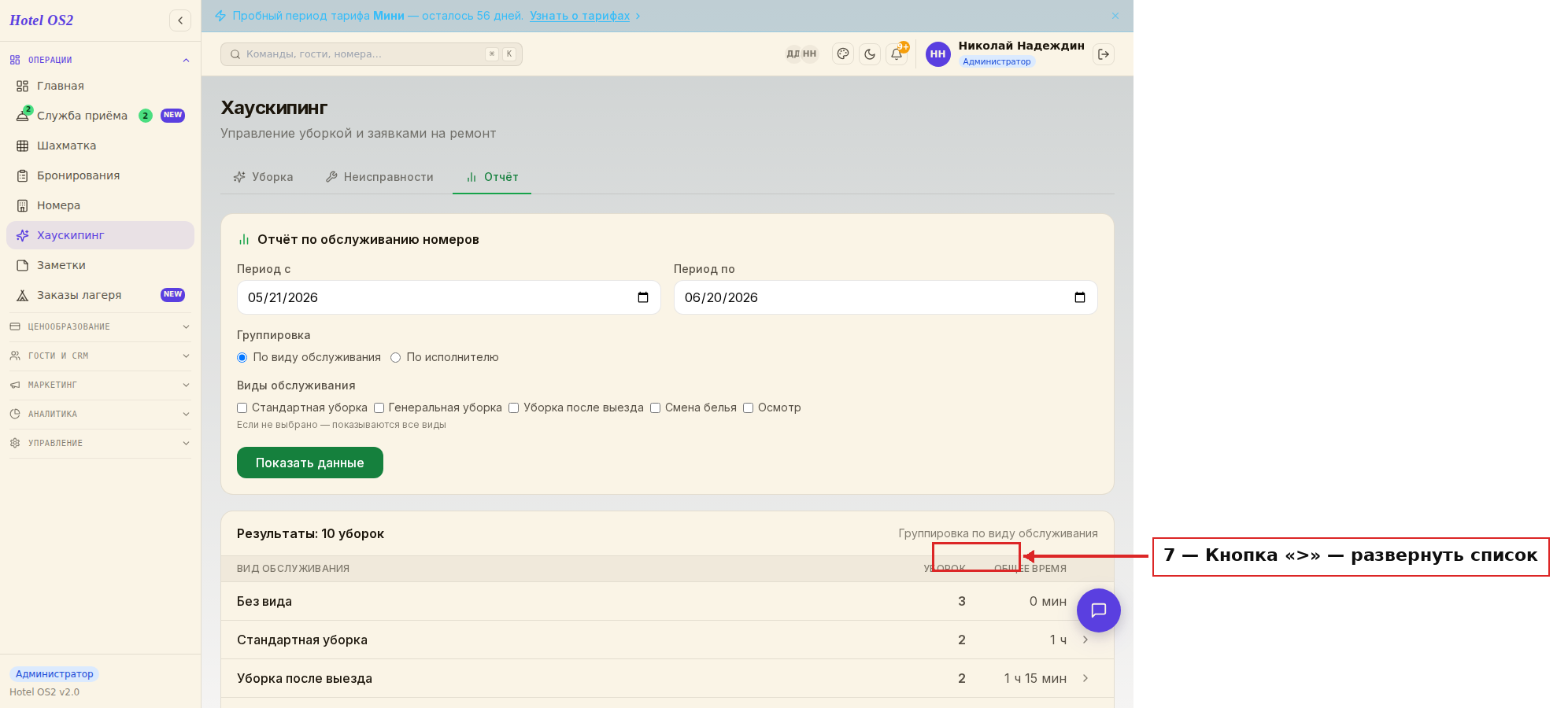Select the 'По исполнителю' grouping radio button
This screenshot has width=1568, height=708.
pos(396,358)
